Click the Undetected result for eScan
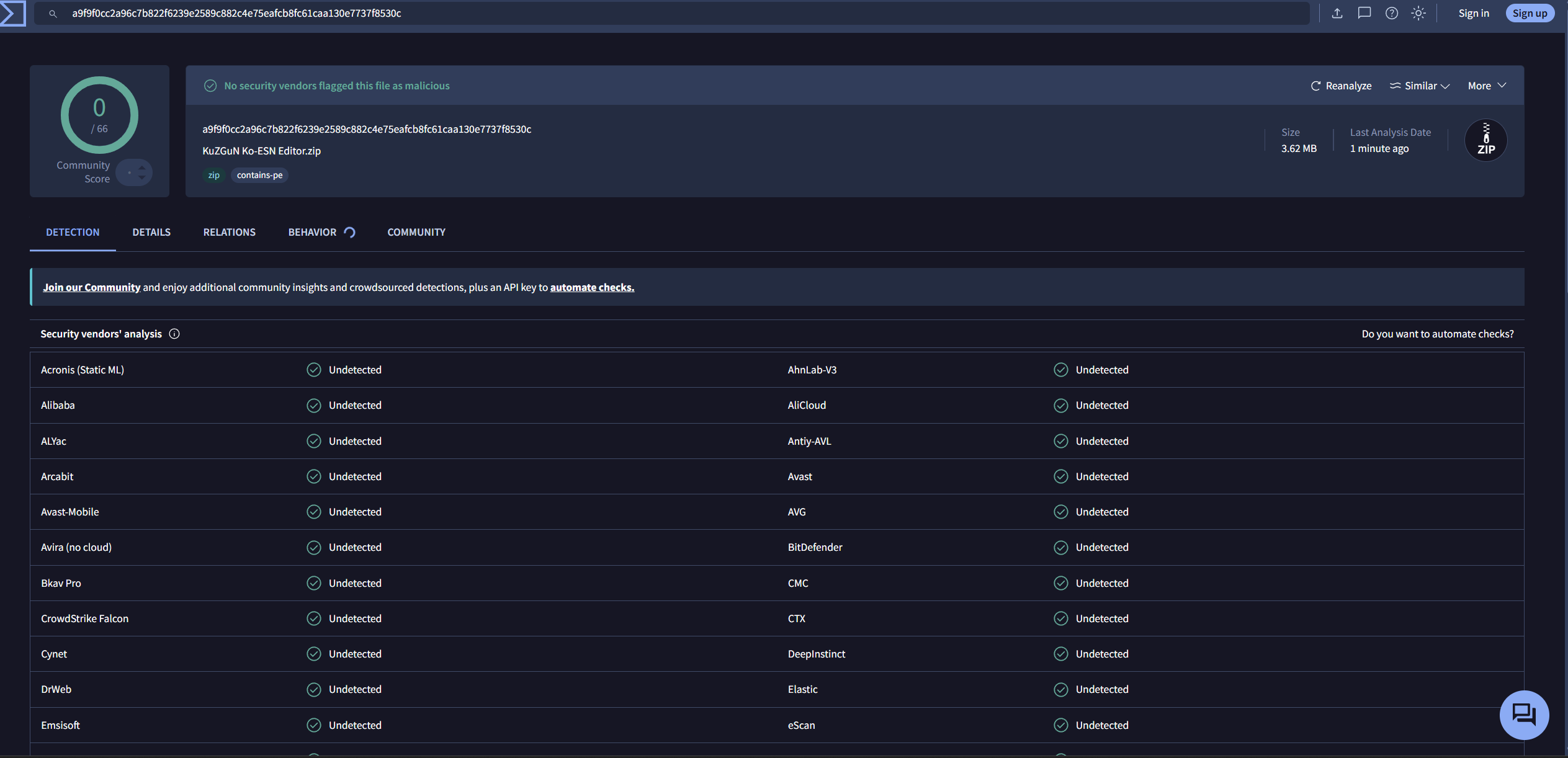The image size is (1568, 758). (1102, 725)
